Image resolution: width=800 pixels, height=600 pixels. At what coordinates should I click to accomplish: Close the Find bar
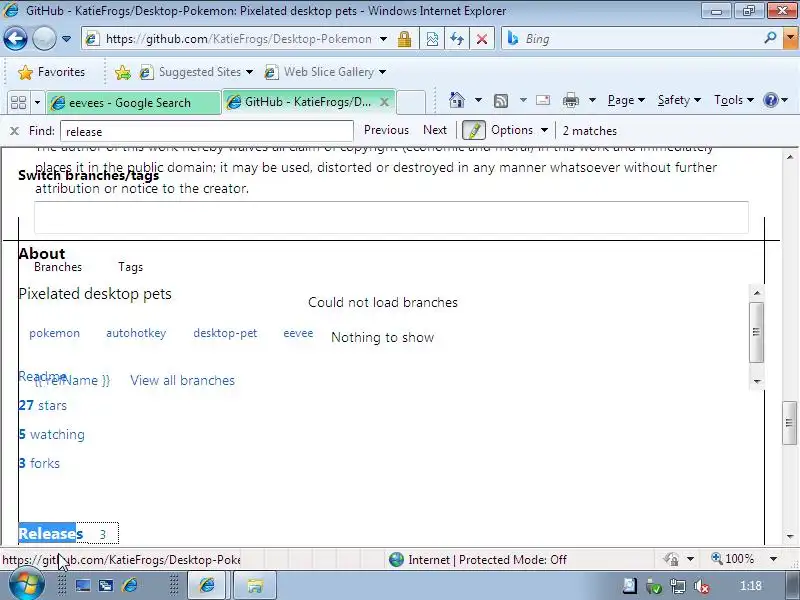[14, 131]
